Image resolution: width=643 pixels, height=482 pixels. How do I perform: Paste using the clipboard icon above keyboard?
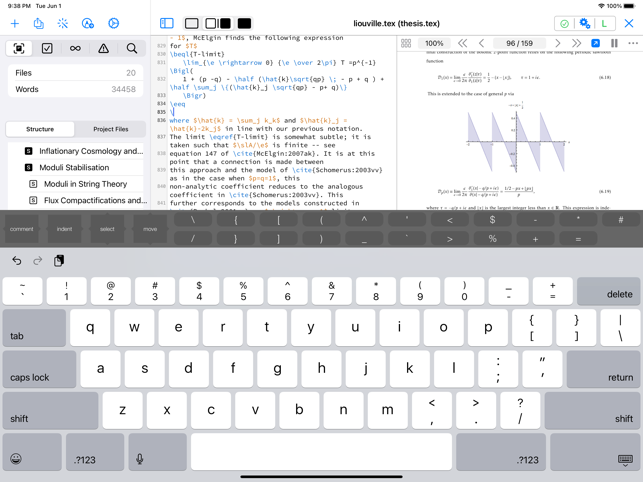(59, 260)
